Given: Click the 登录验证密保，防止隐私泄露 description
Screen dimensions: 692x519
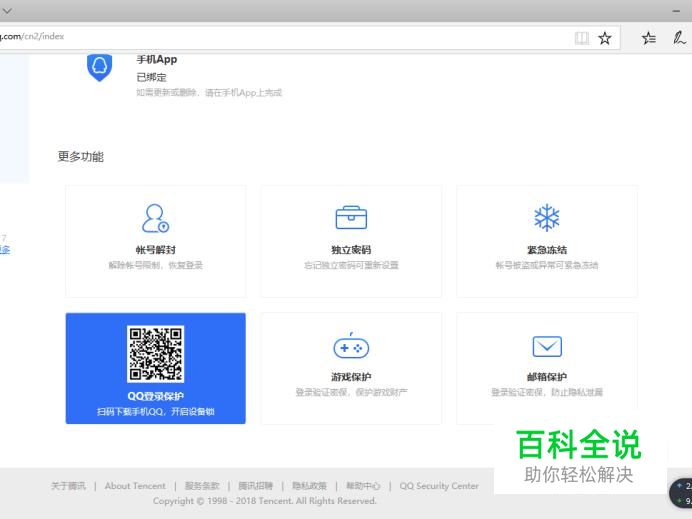Looking at the screenshot, I should click(547, 392).
